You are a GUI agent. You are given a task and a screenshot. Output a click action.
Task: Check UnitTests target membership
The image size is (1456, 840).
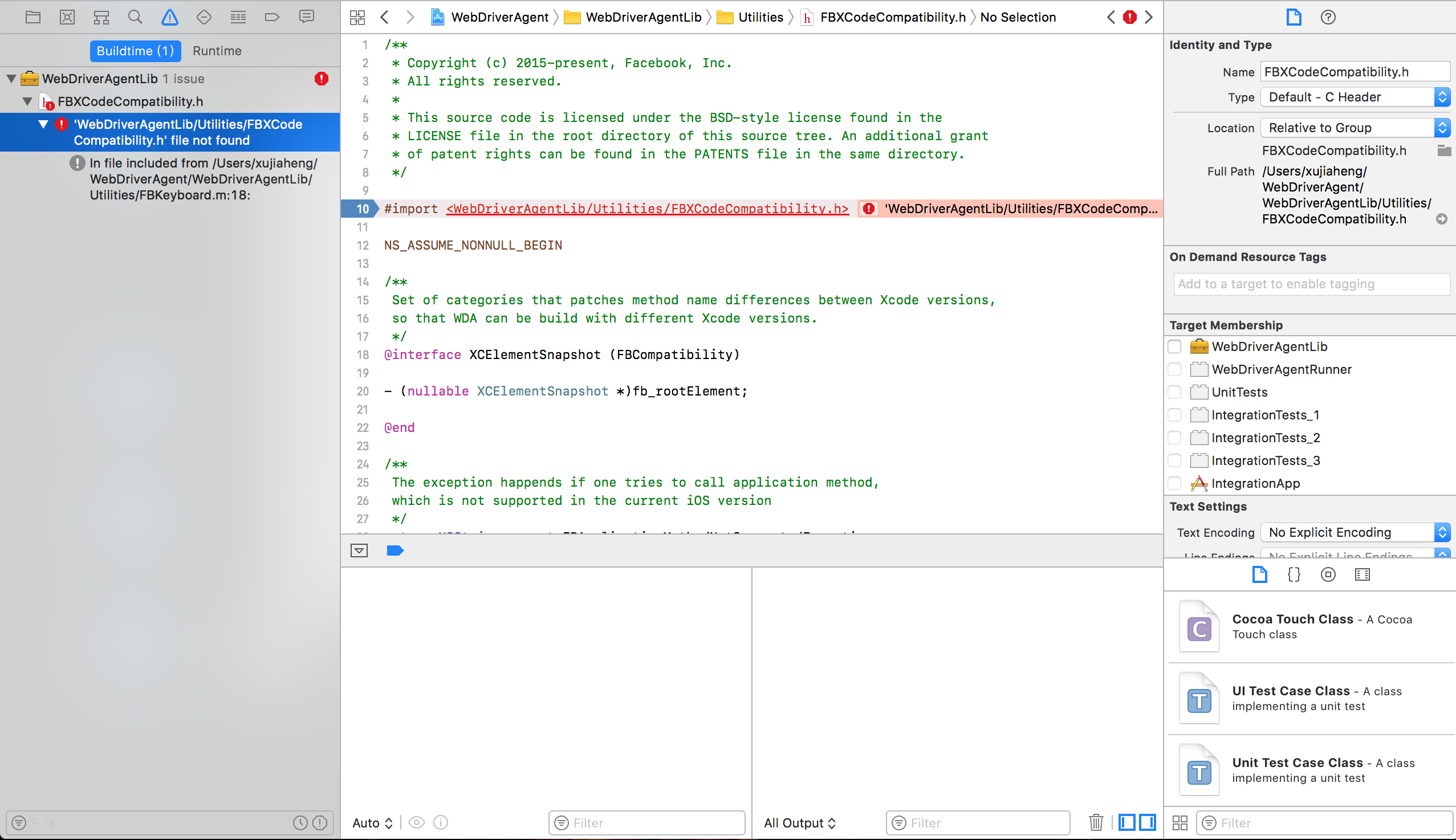(1176, 392)
